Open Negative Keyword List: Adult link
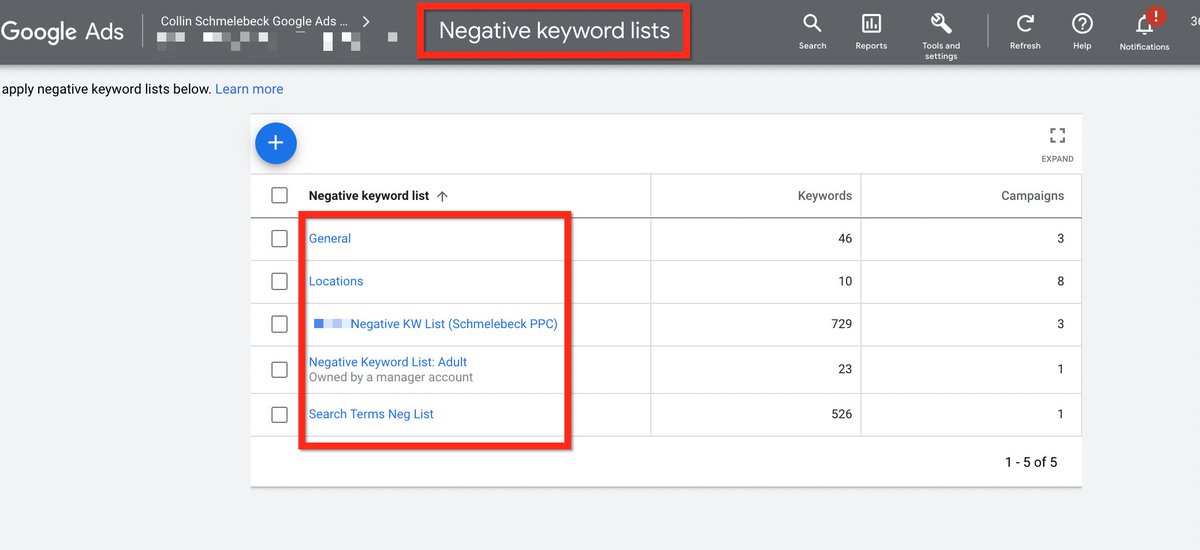 pyautogui.click(x=388, y=362)
